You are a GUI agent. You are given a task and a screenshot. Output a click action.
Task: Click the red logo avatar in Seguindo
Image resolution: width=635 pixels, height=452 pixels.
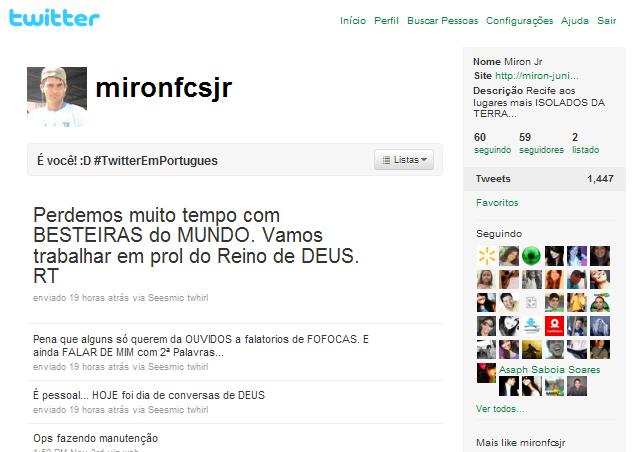(x=554, y=326)
